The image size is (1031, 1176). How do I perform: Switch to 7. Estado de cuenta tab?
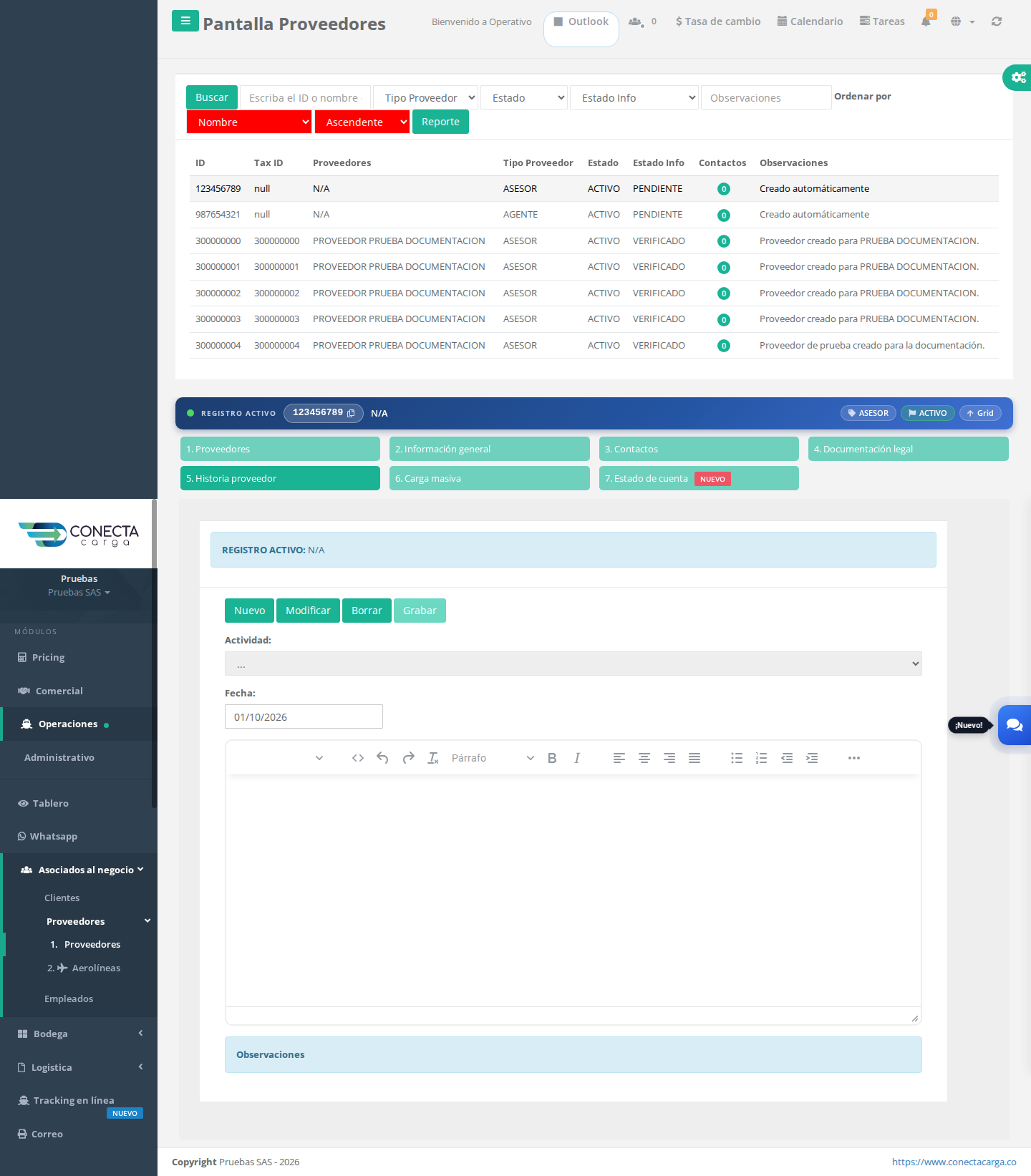pos(699,478)
